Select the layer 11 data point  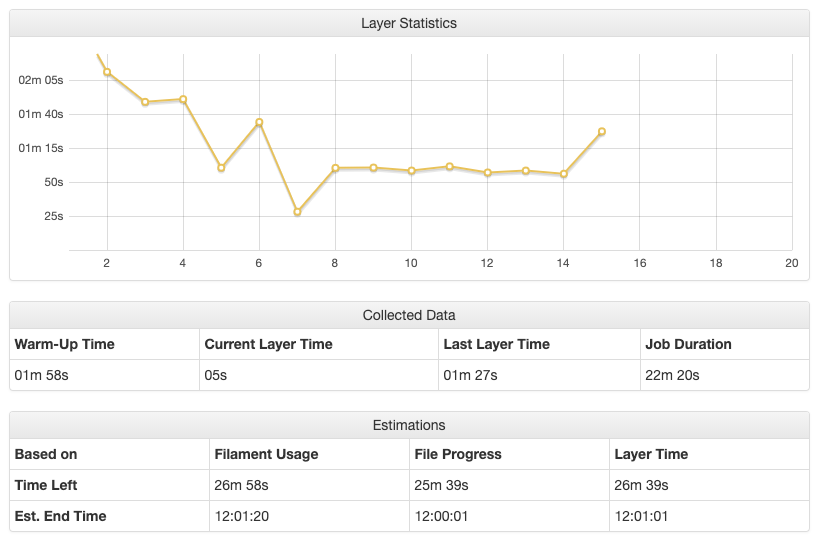[450, 166]
